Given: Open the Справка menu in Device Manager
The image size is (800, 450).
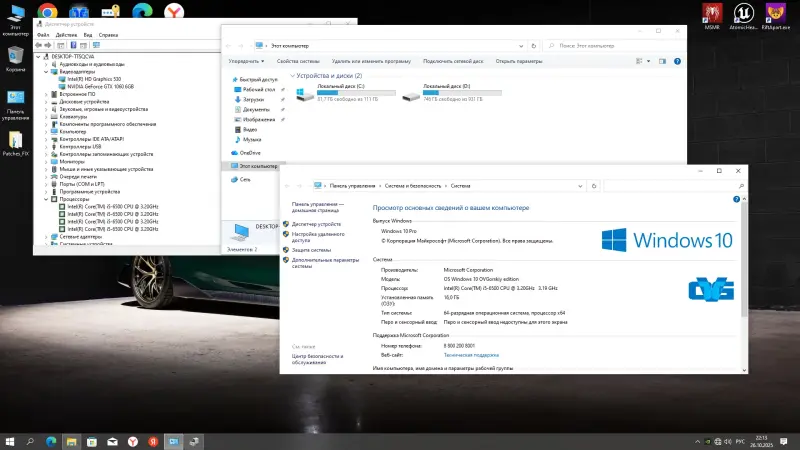Looking at the screenshot, I should click(108, 35).
